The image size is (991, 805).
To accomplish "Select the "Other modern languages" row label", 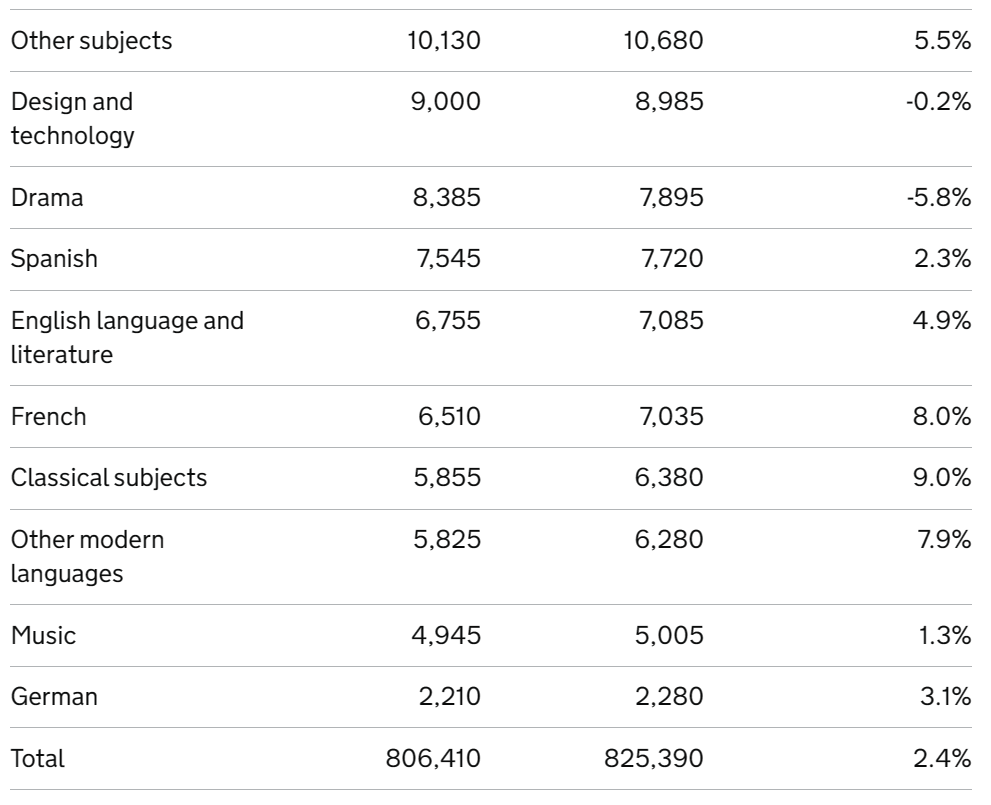I will (88, 555).
